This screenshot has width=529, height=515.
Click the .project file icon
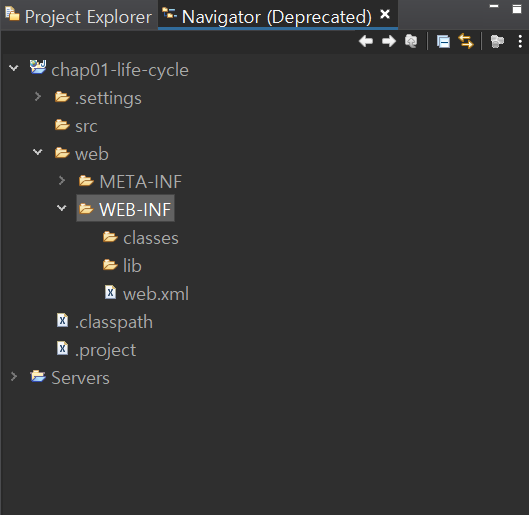point(62,348)
